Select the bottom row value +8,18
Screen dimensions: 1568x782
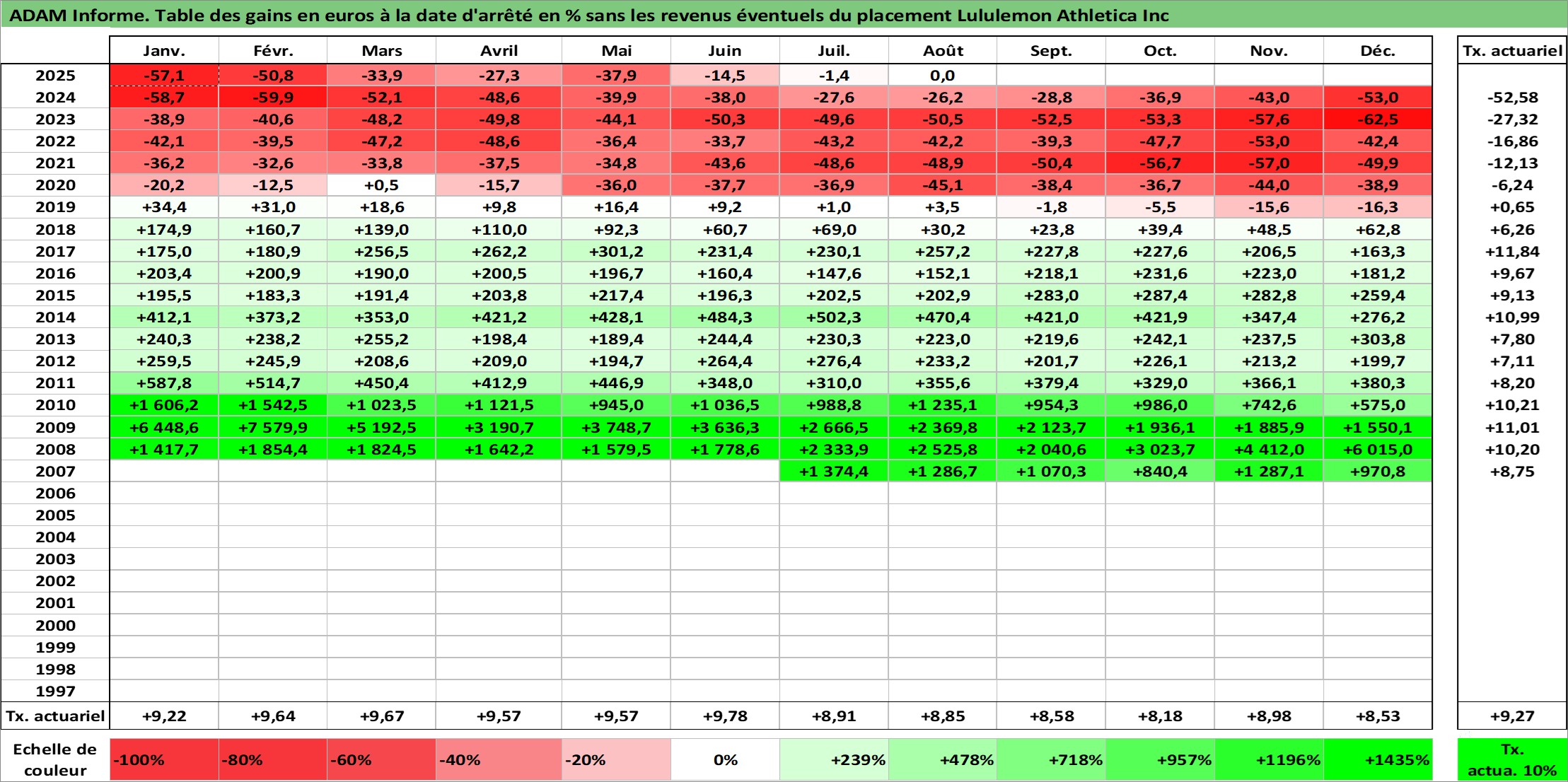pyautogui.click(x=1160, y=716)
